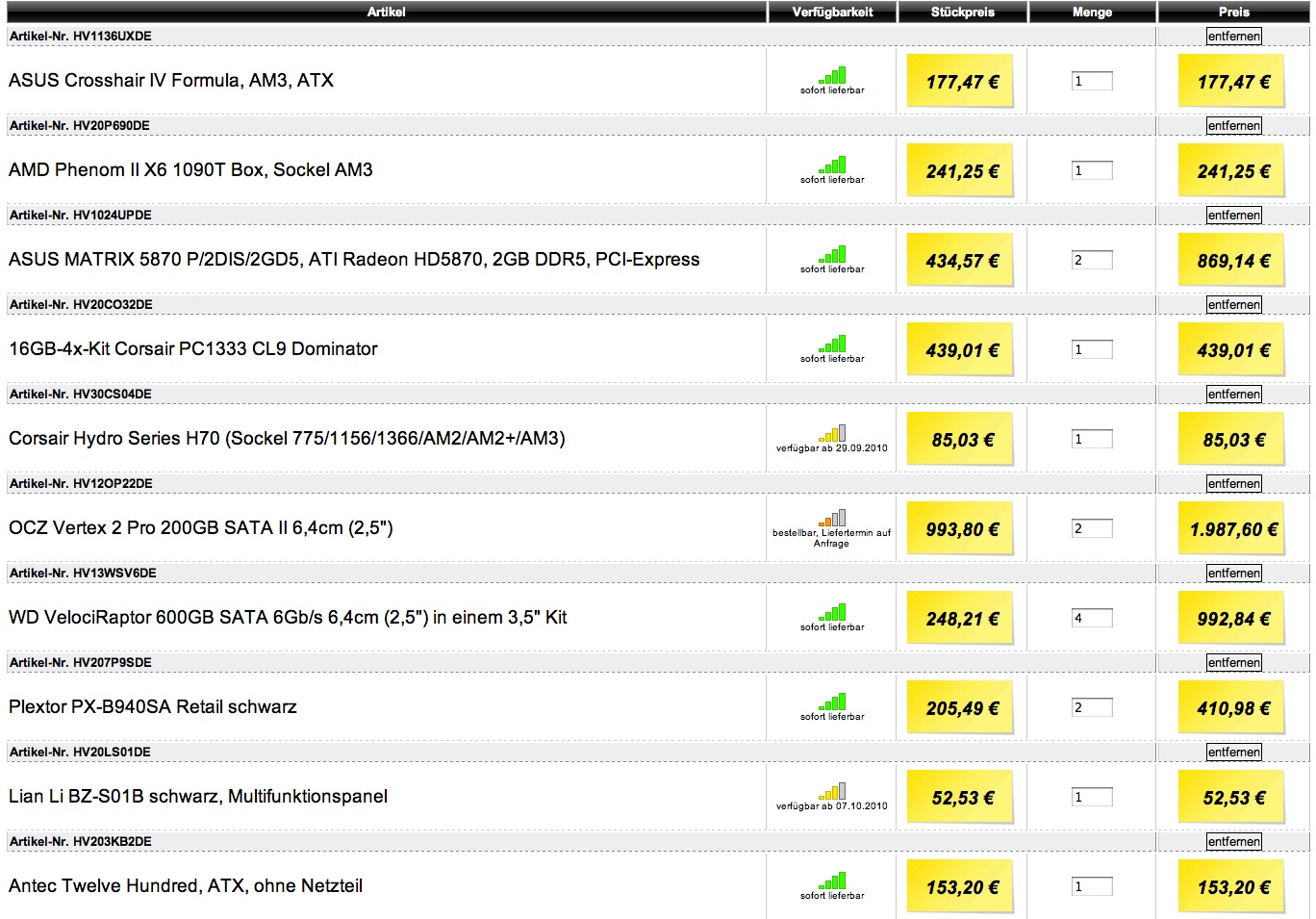Image resolution: width=1316 pixels, height=919 pixels.
Task: Remove article HV13WSV6DE with entfernen button
Action: tap(1234, 574)
